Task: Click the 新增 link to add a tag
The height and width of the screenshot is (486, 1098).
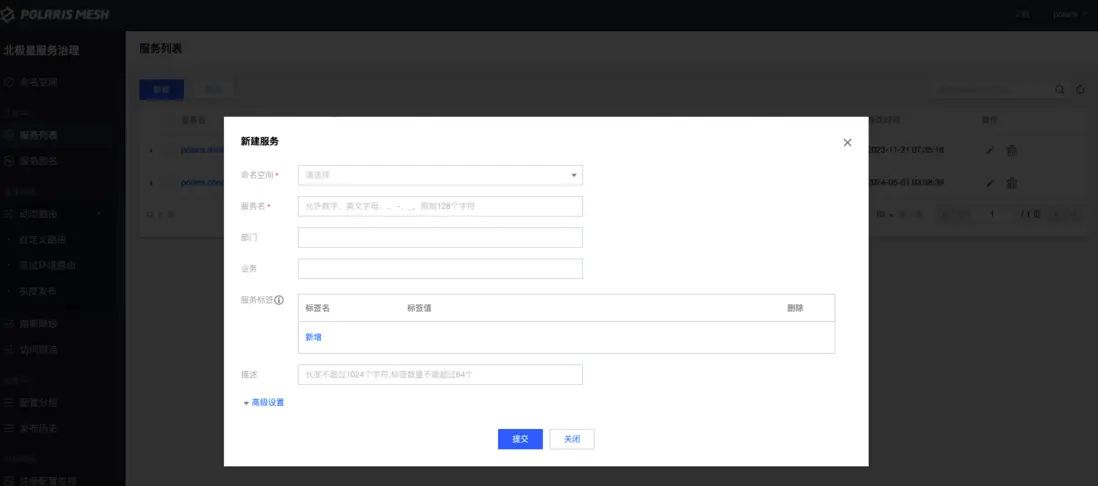Action: tap(313, 337)
